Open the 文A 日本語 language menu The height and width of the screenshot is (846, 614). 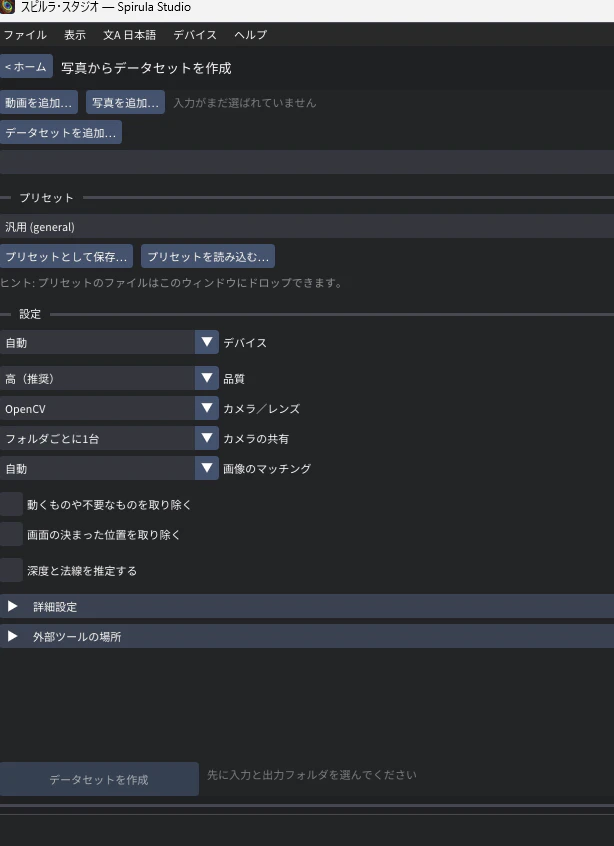(x=129, y=35)
